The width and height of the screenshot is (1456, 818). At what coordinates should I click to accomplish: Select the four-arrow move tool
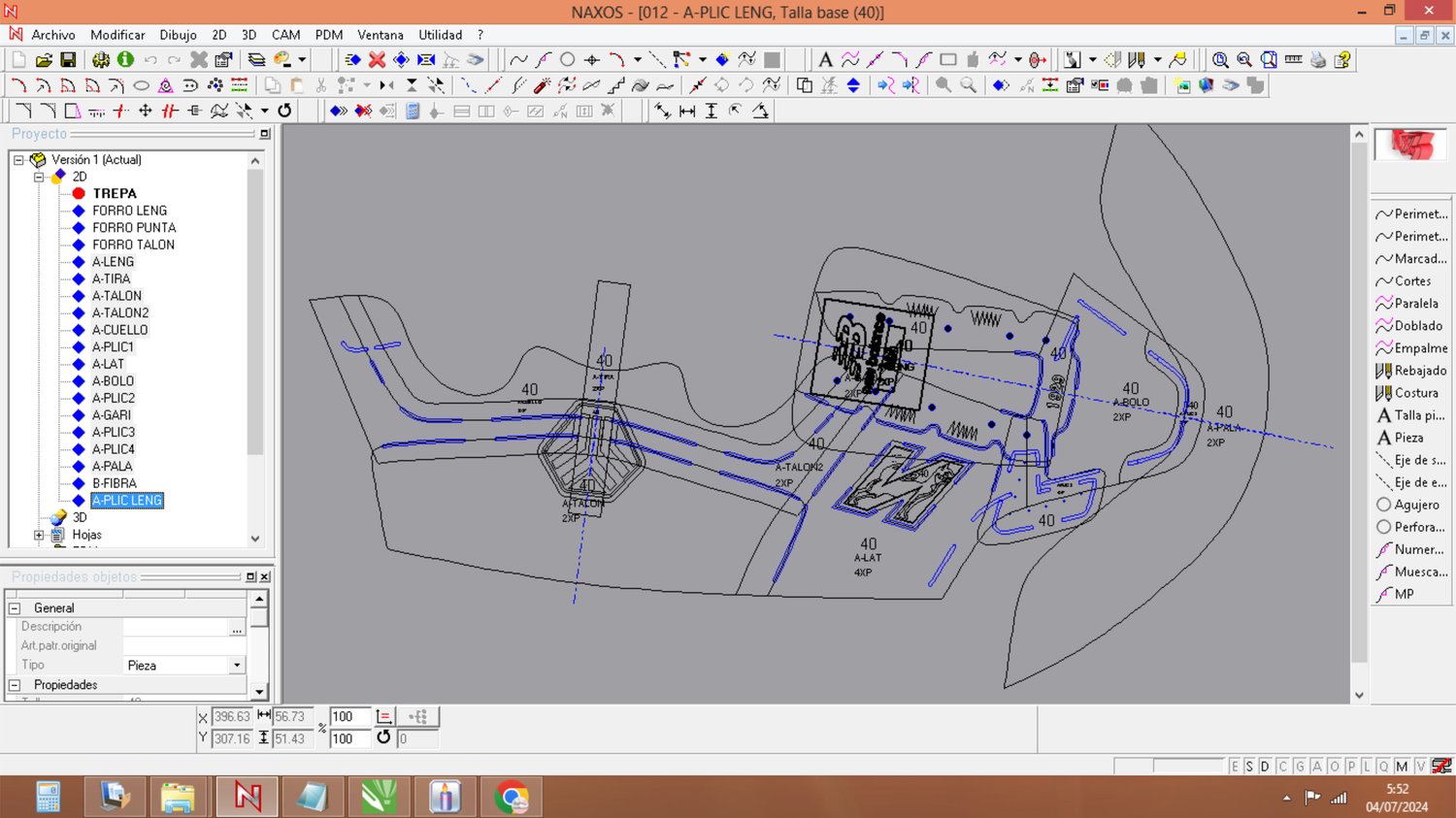[146, 111]
